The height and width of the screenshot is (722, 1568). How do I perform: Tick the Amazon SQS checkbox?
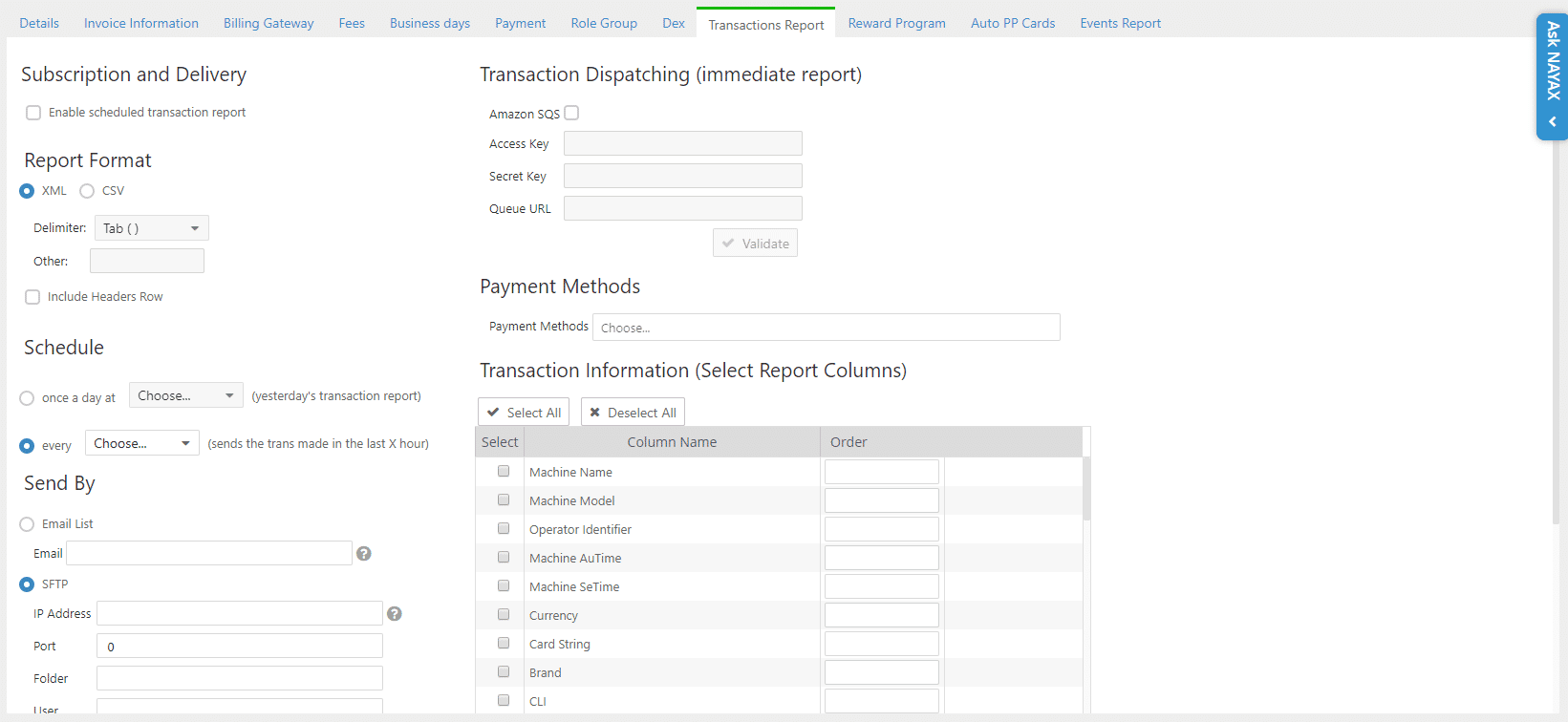coord(571,113)
